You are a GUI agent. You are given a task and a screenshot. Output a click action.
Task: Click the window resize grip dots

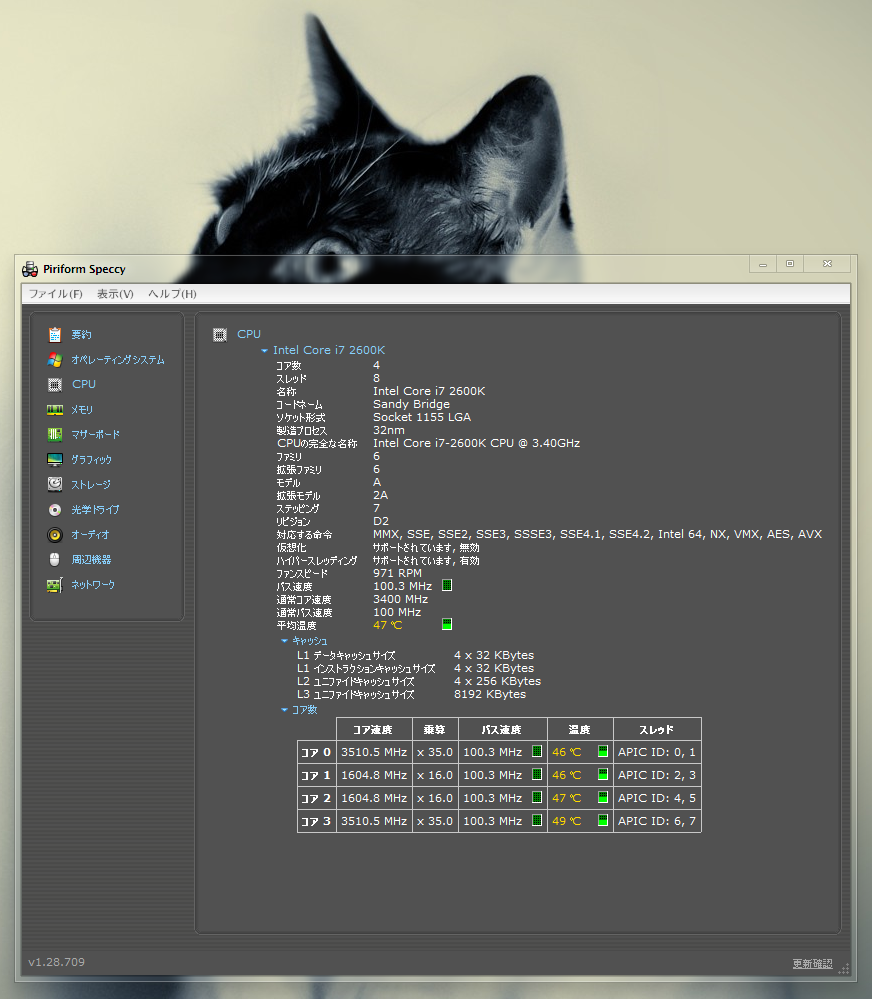coord(844,968)
